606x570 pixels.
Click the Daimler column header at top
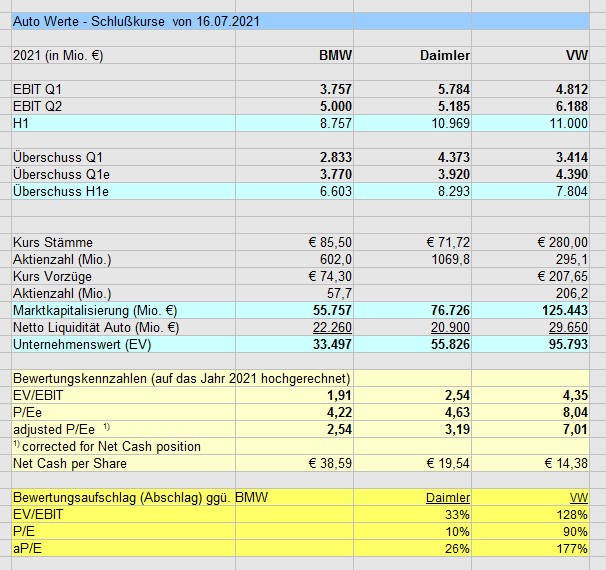click(x=444, y=55)
